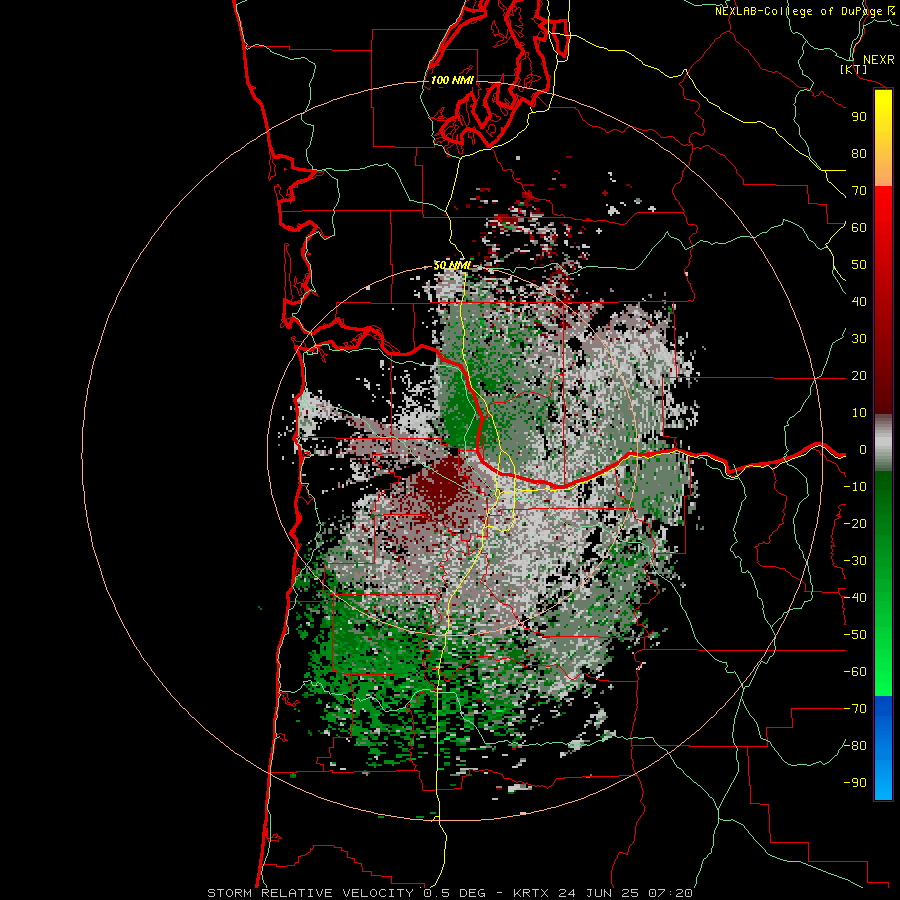Click the 70 value on the velocity scale

point(859,191)
